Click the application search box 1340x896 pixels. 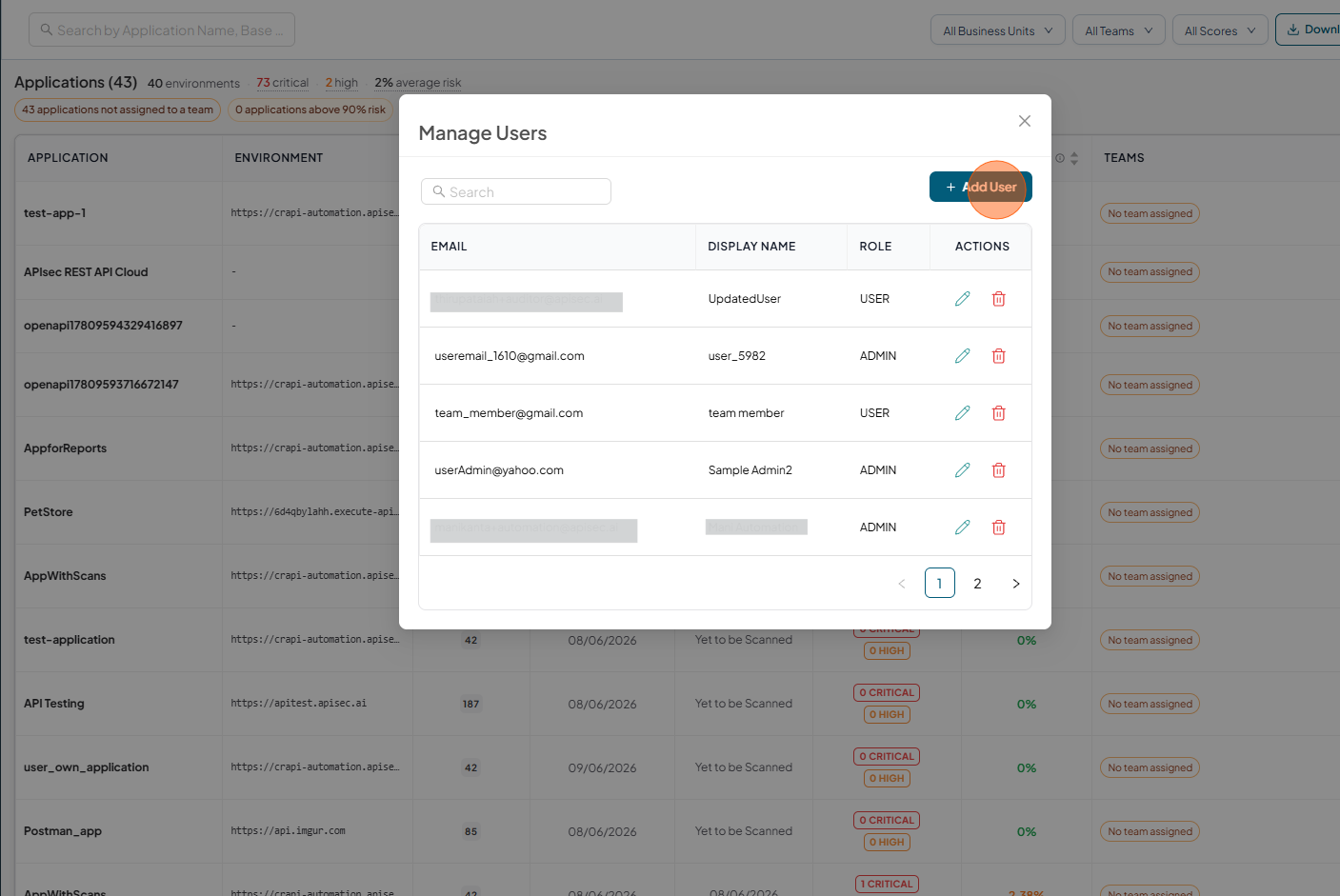tap(162, 30)
